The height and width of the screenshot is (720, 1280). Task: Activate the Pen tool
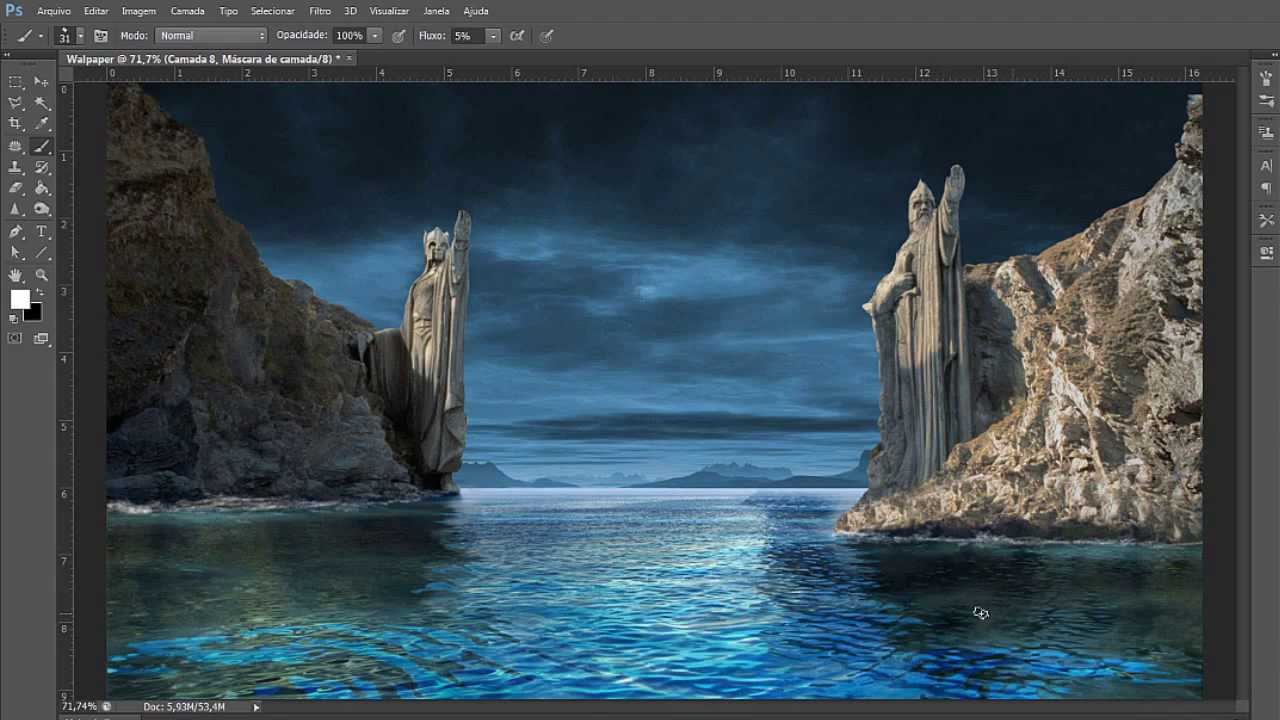16,231
